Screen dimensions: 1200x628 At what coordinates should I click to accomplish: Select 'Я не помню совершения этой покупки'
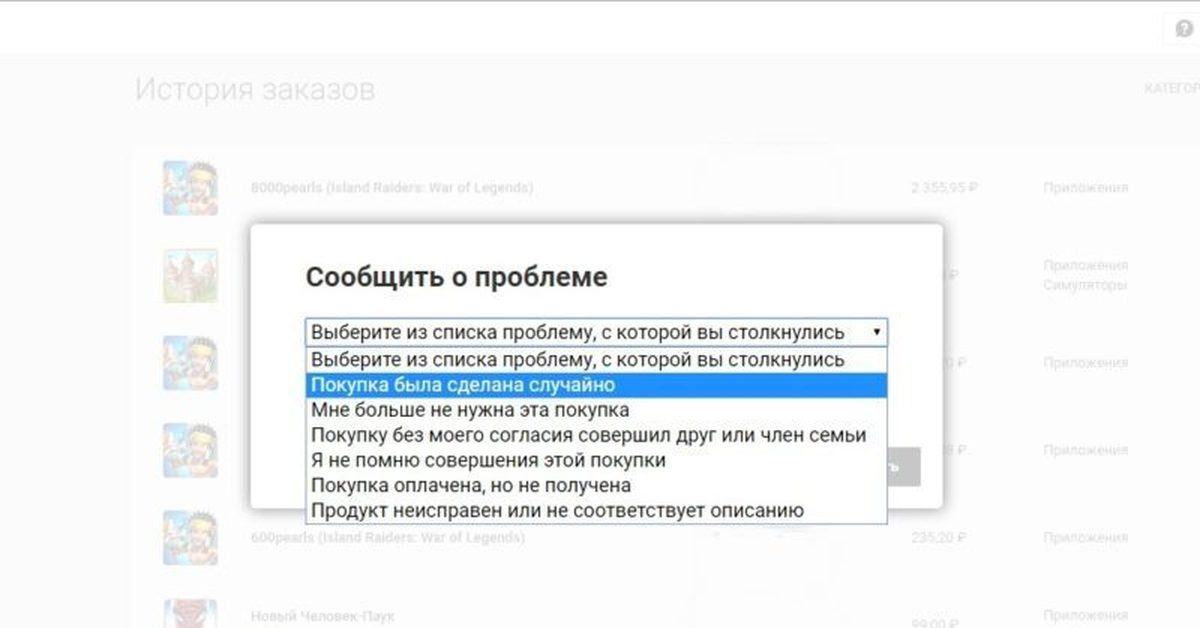[x=596, y=460]
